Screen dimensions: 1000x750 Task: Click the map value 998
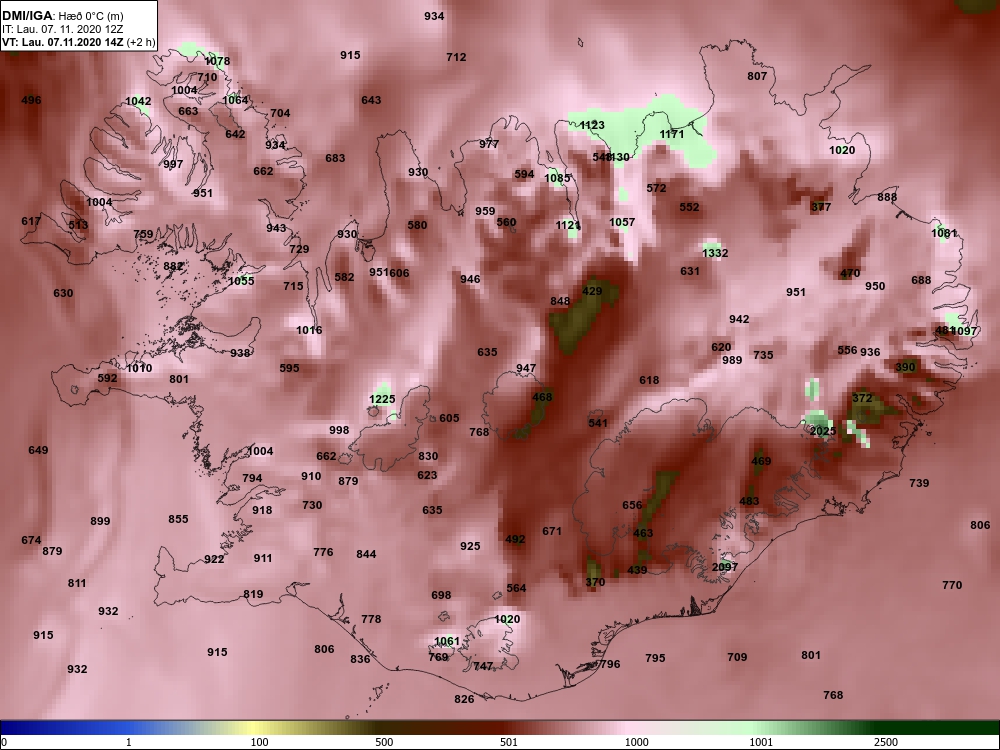click(339, 430)
